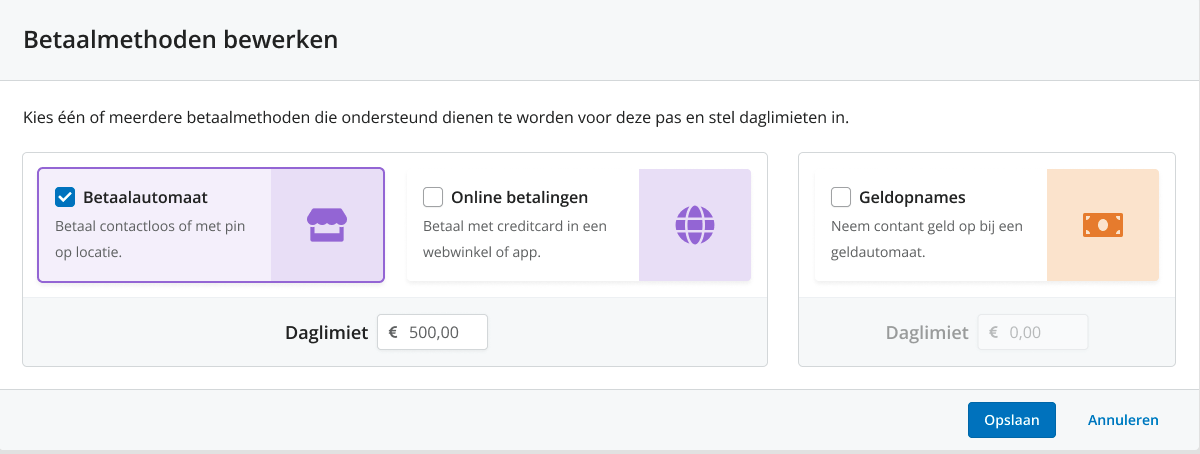Viewport: 1200px width, 454px height.
Task: Cancel editing via the Annuleren link
Action: [x=1123, y=420]
